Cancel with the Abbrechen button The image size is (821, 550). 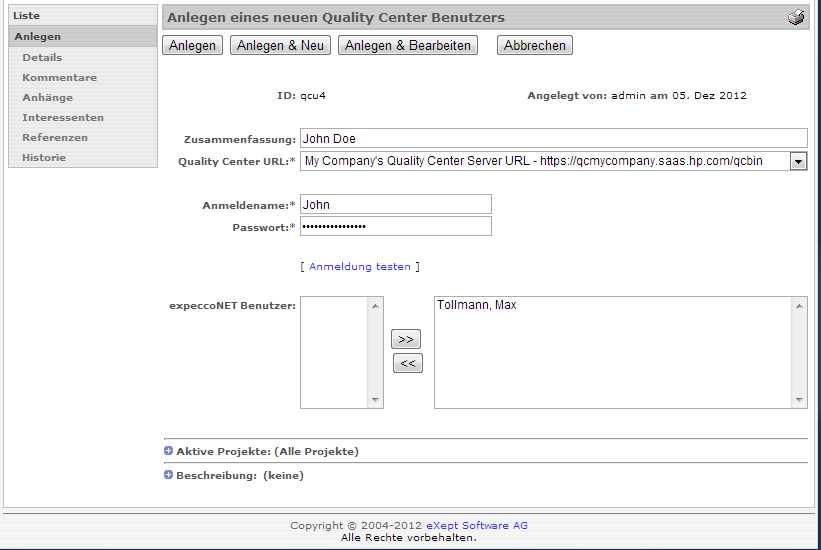[534, 46]
